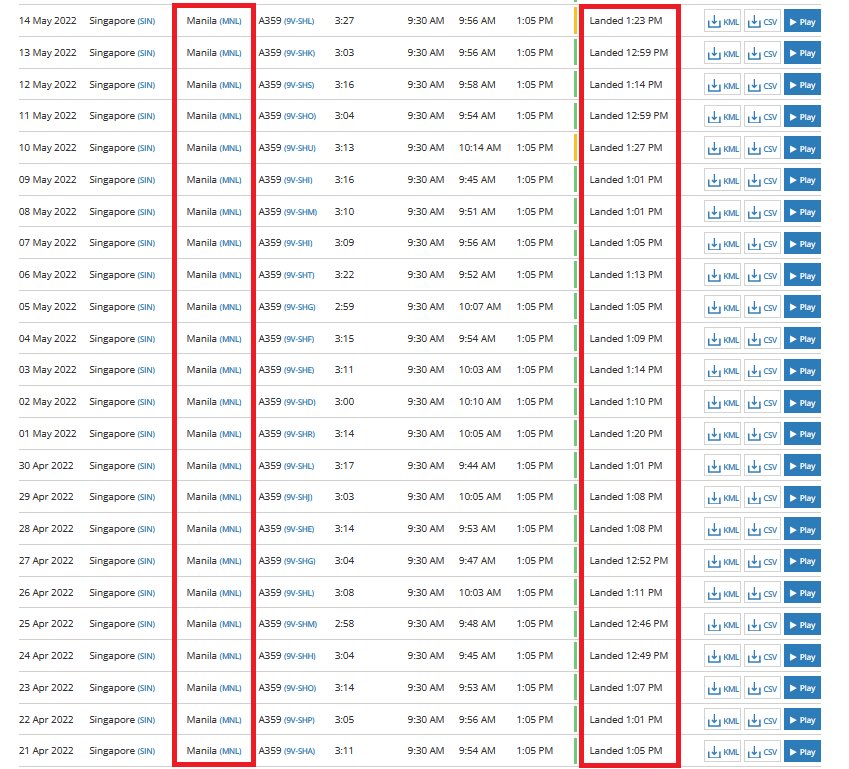
Task: Open aircraft registration 9V-SHD link
Action: click(300, 402)
